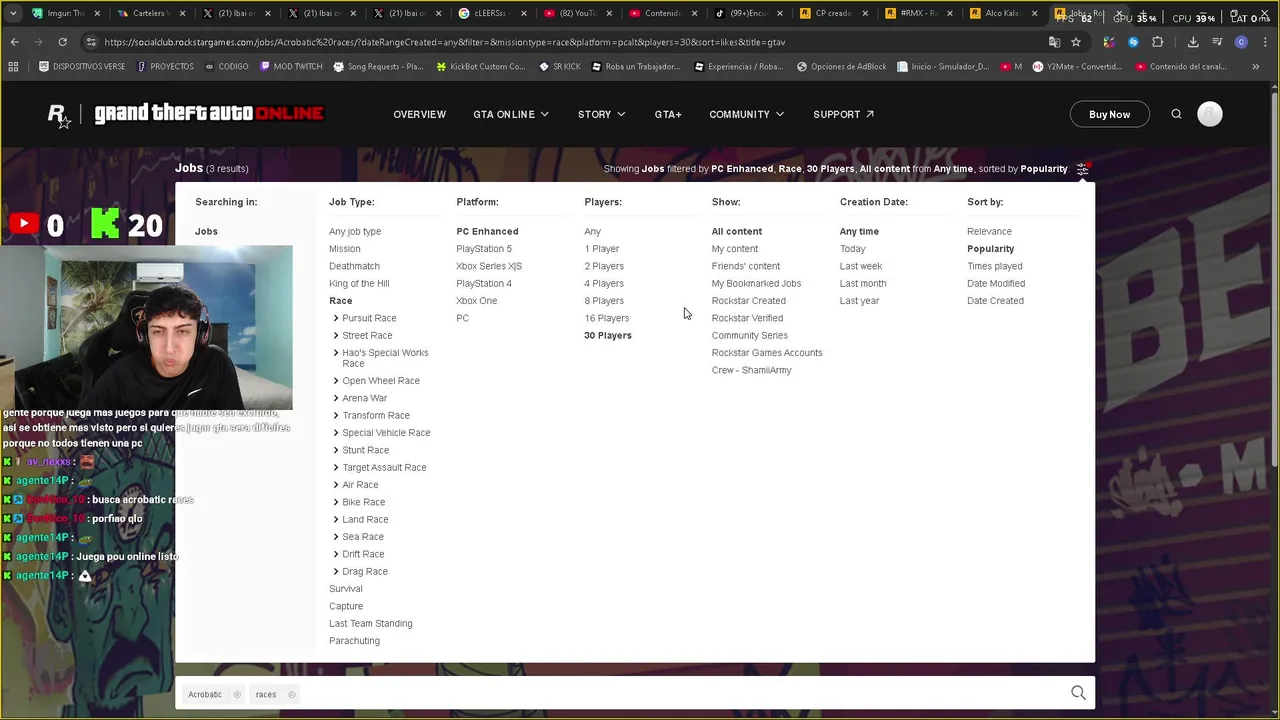Image resolution: width=1280 pixels, height=720 pixels.
Task: Select PlayStation 5 platform filter
Action: point(483,249)
